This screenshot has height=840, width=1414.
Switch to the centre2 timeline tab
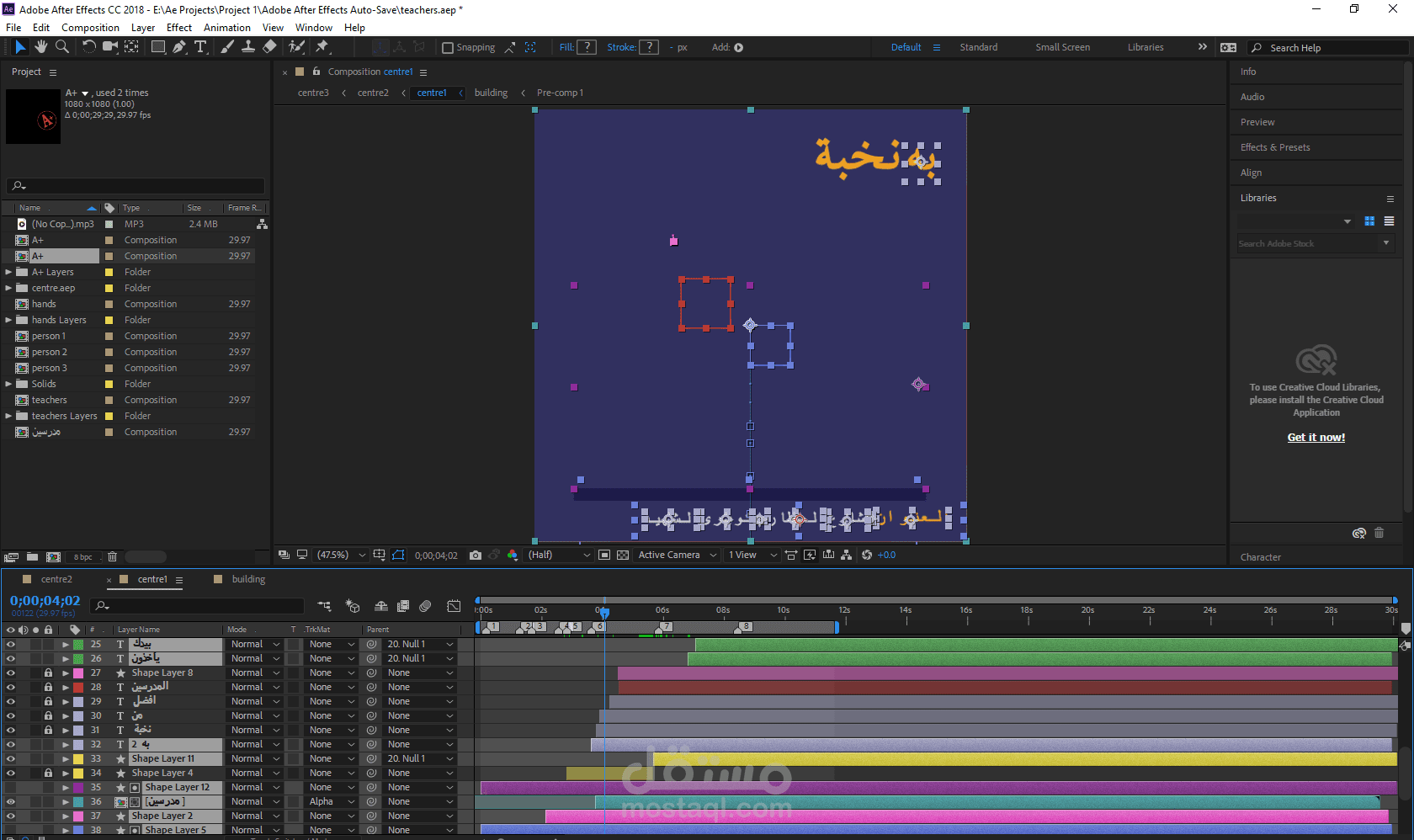coord(56,580)
